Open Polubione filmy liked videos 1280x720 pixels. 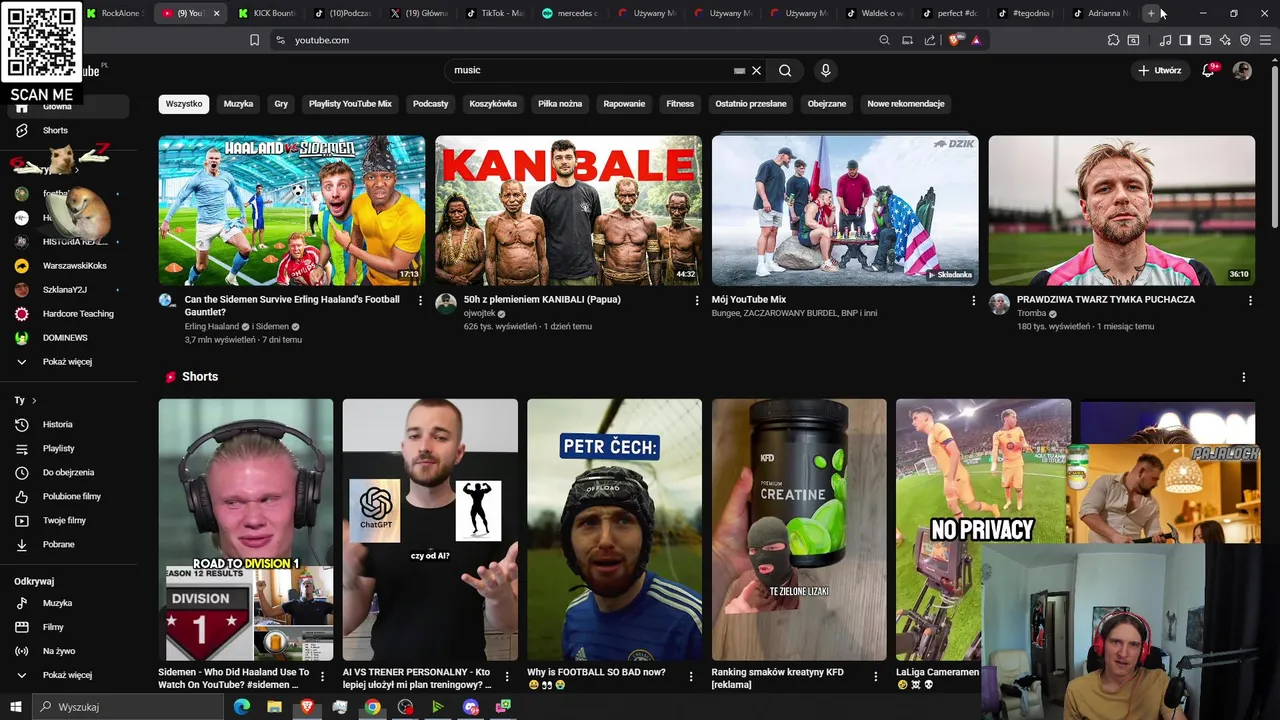pyautogui.click(x=71, y=496)
